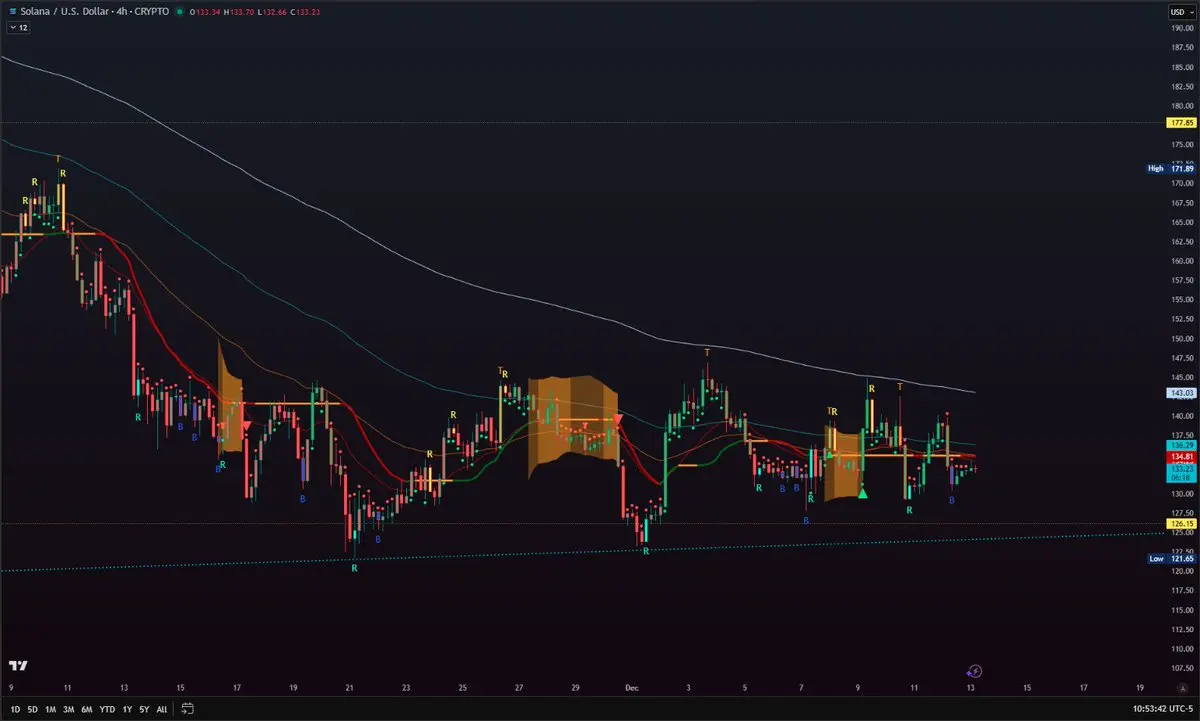Screen dimensions: 1200x721
Task: Click the open value O133.34
Action: pos(205,12)
